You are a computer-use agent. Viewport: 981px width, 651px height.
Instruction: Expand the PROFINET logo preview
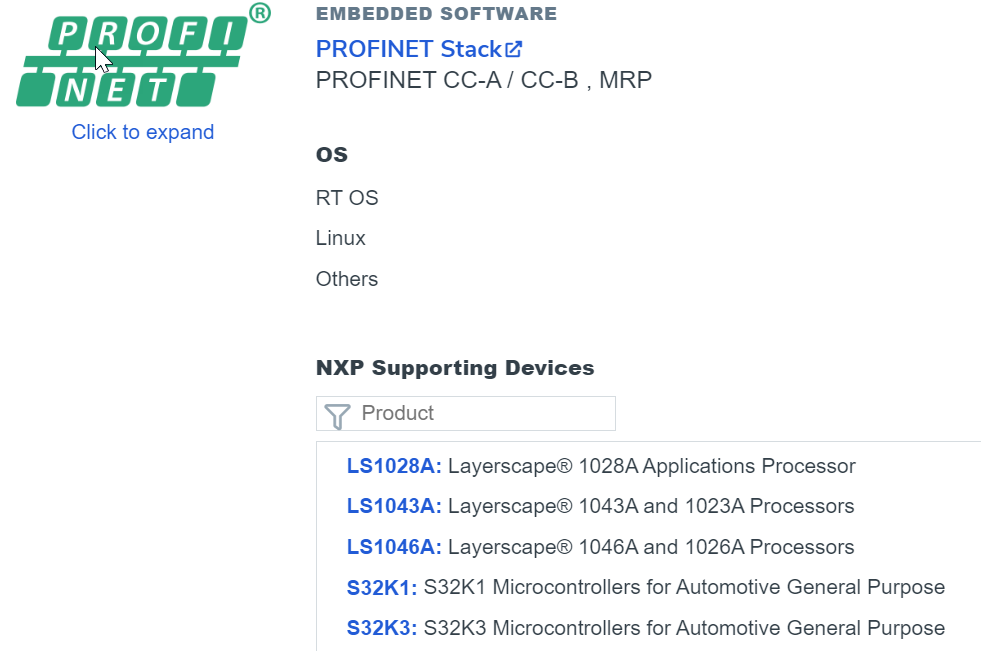142,131
